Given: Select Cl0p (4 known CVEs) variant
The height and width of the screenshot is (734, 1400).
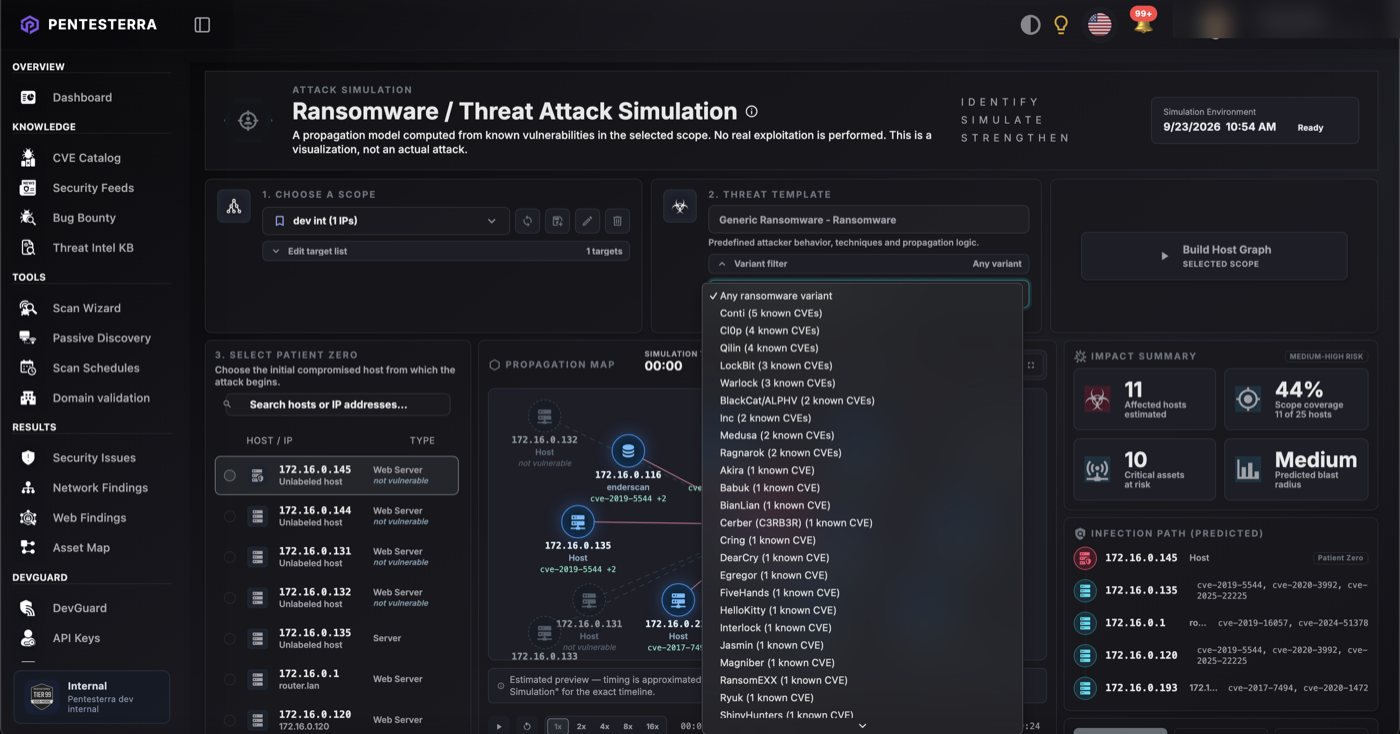Looking at the screenshot, I should pos(863,331).
